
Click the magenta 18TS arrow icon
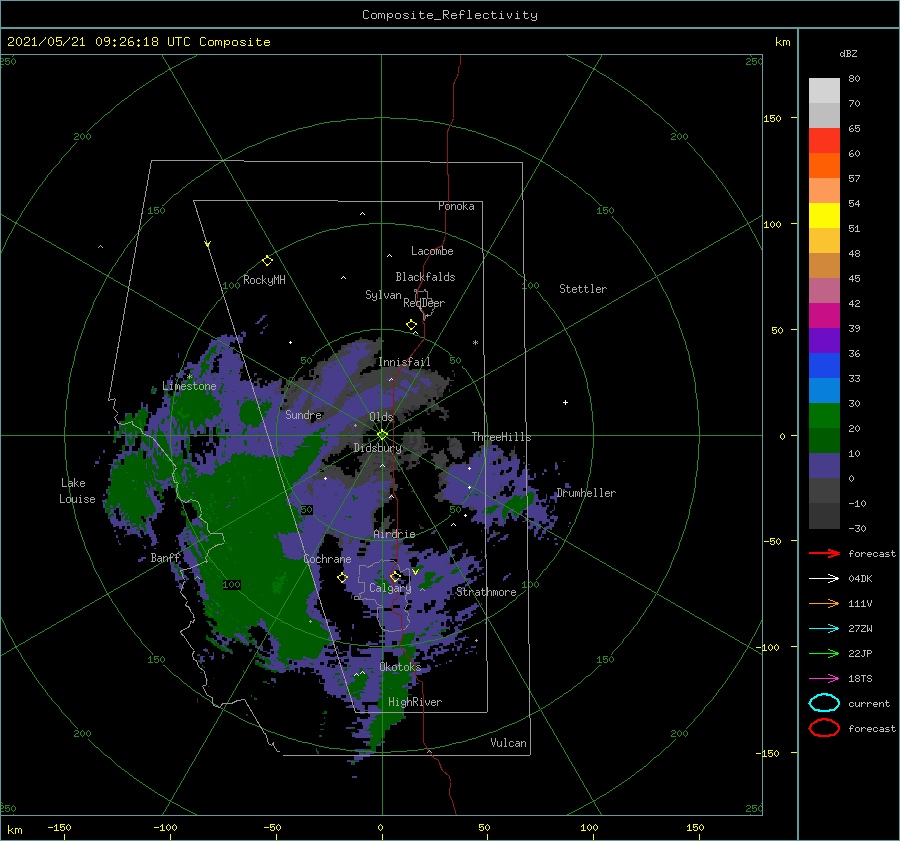tap(824, 679)
